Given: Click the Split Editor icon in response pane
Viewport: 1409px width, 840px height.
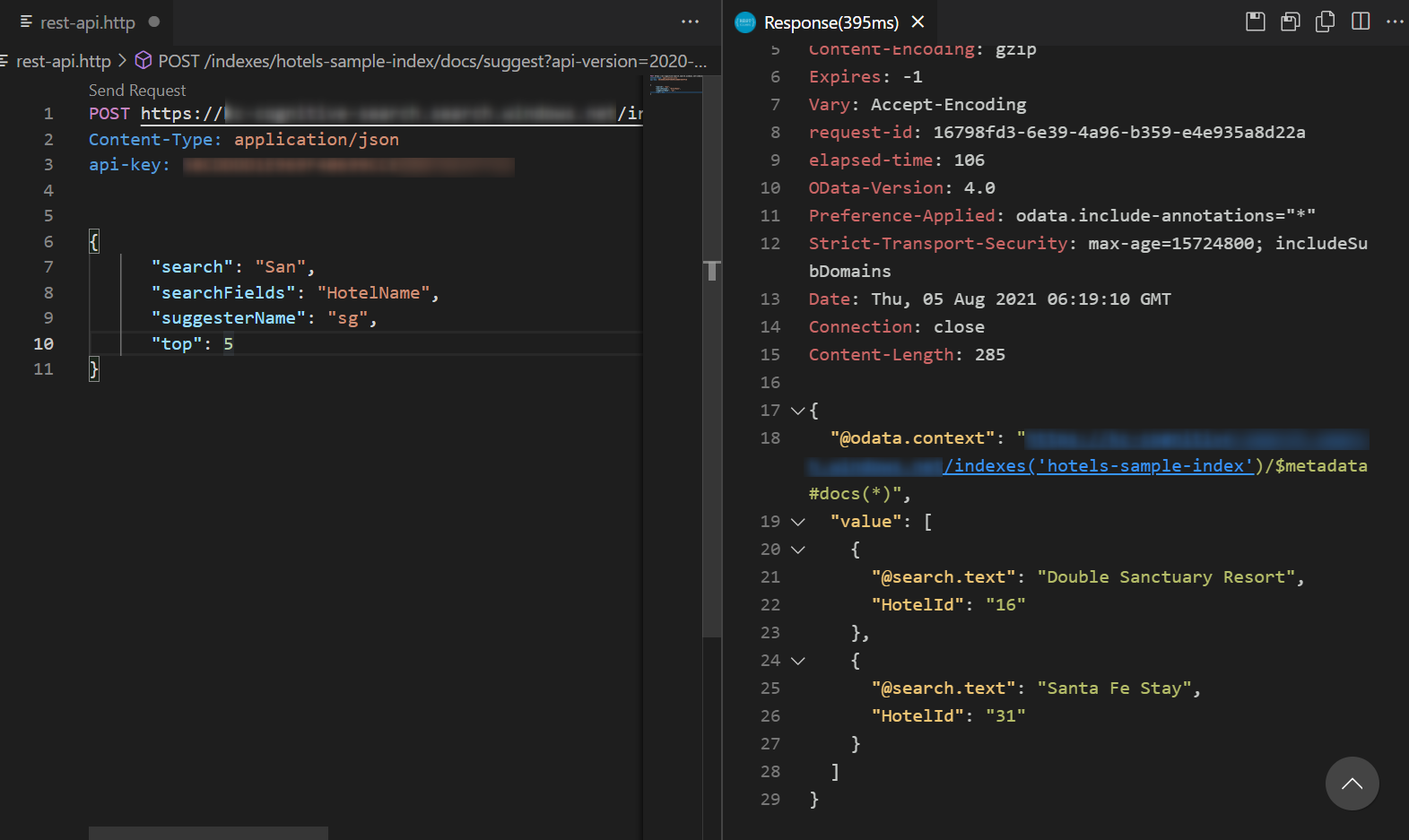Looking at the screenshot, I should 1360,22.
